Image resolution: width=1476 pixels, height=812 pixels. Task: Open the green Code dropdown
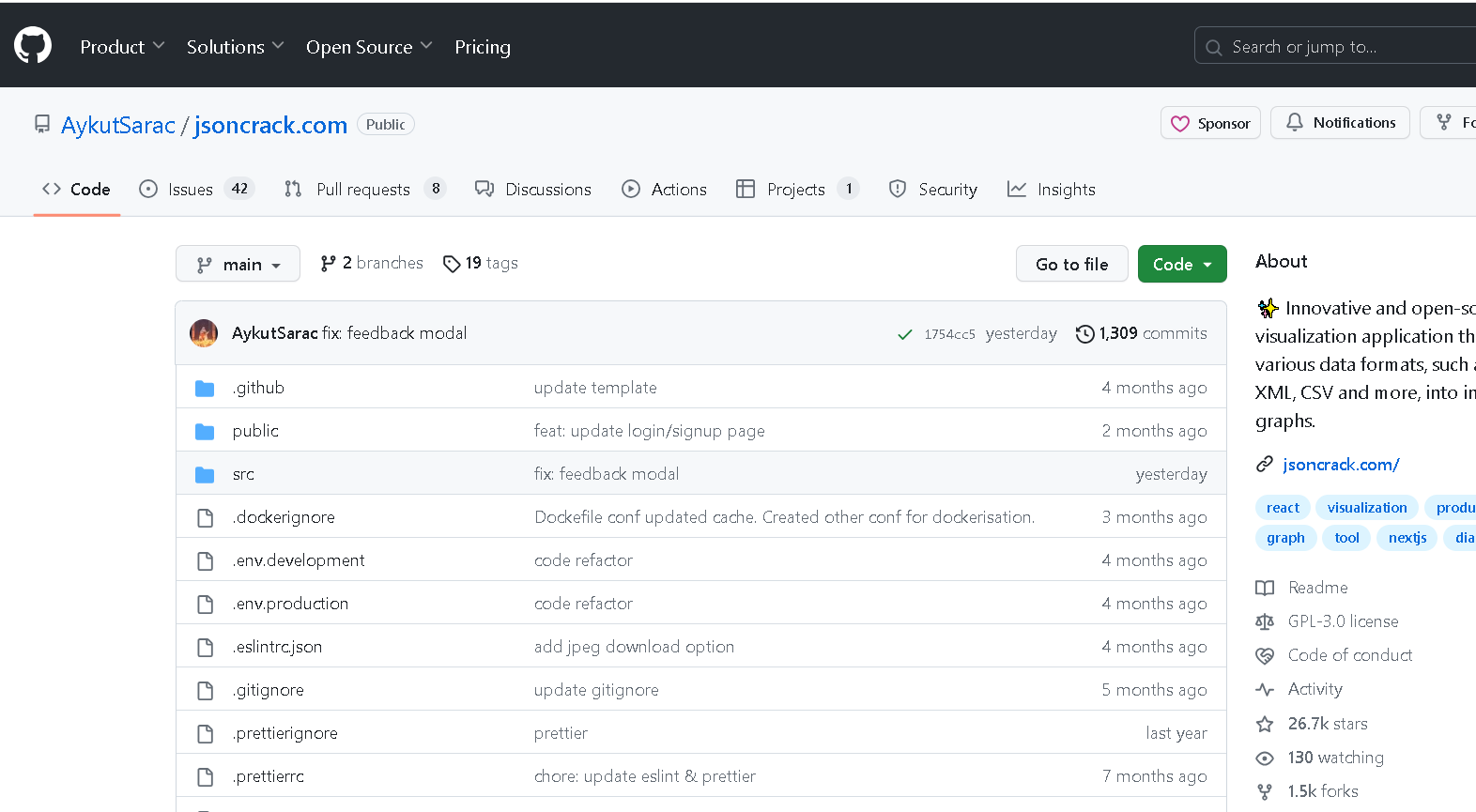tap(1182, 264)
